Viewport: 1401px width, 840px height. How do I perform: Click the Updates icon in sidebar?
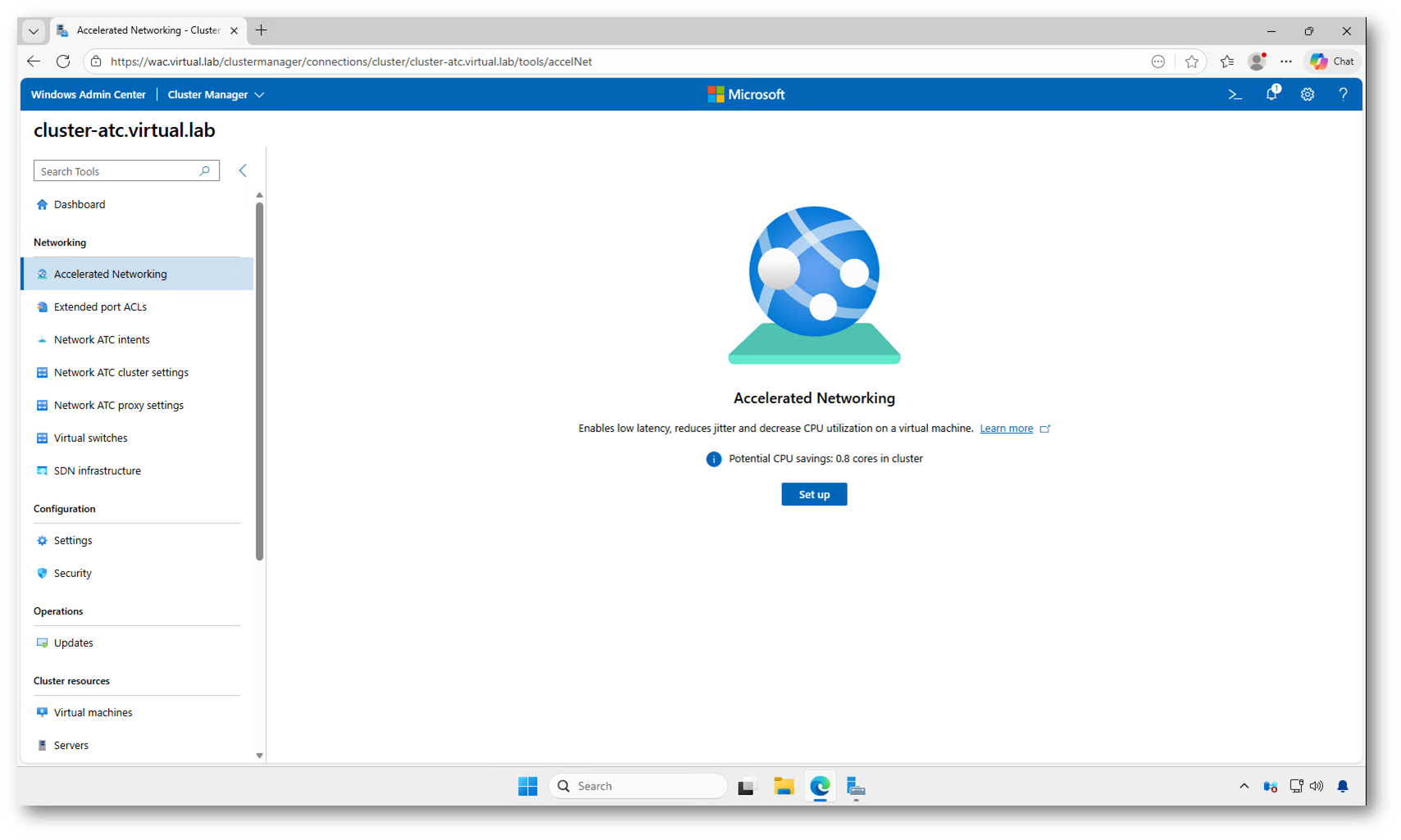tap(42, 642)
